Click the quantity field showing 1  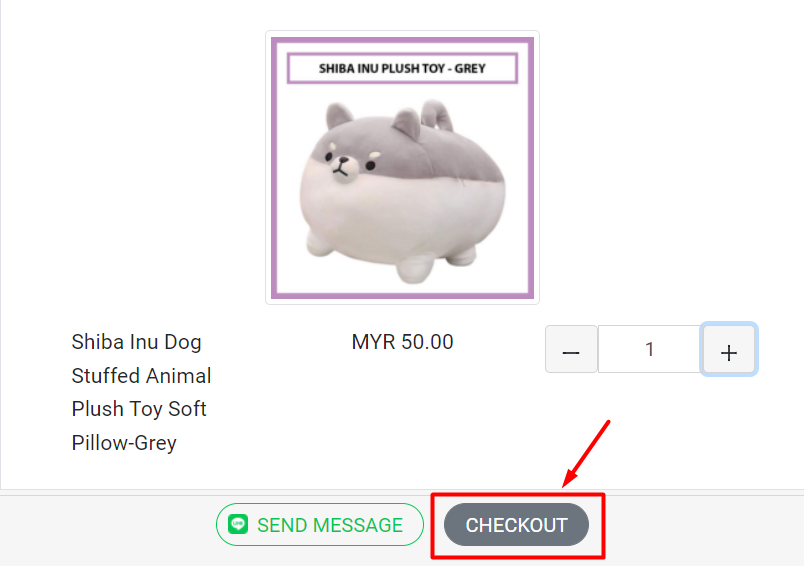(649, 349)
